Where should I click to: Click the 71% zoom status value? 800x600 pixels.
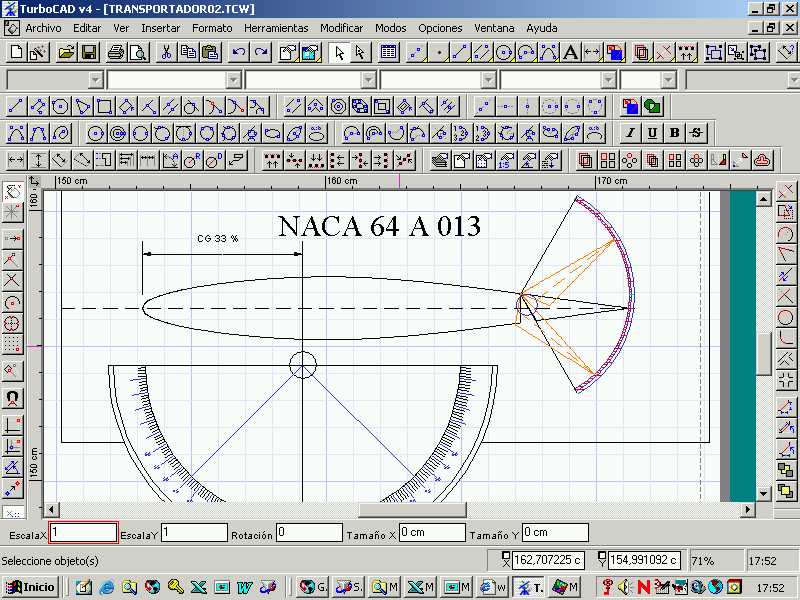[703, 561]
